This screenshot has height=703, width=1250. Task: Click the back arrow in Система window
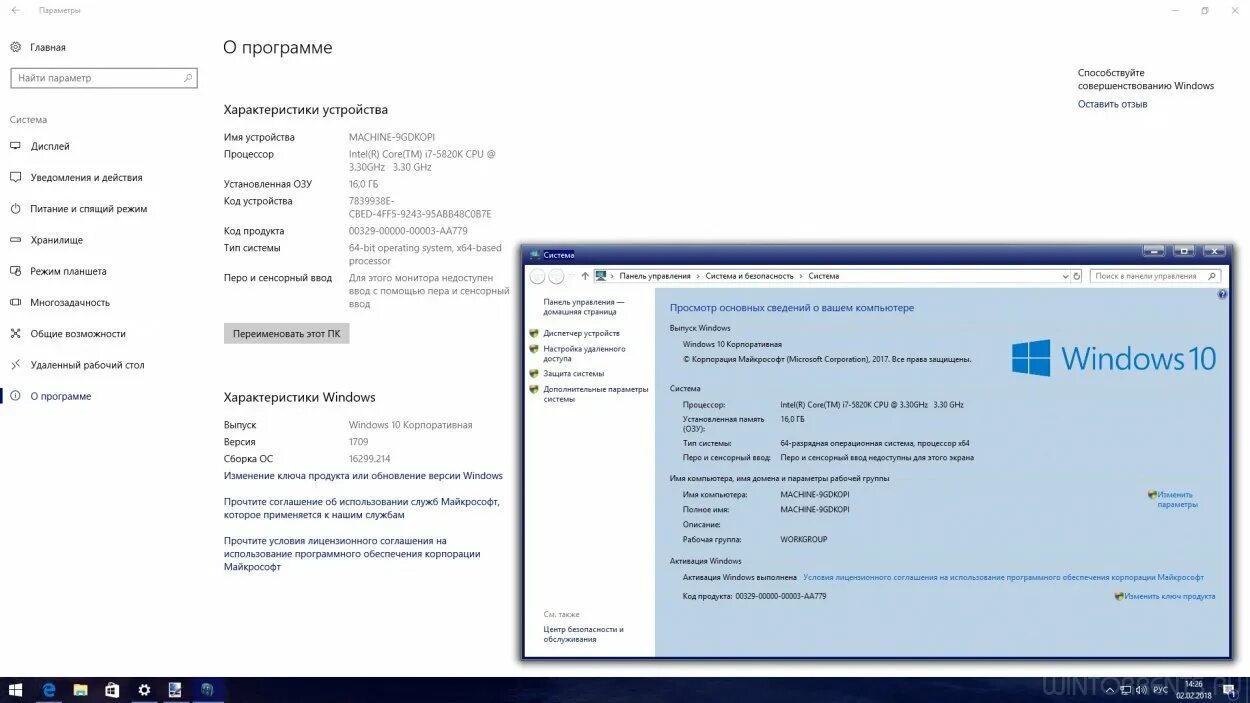[x=537, y=276]
